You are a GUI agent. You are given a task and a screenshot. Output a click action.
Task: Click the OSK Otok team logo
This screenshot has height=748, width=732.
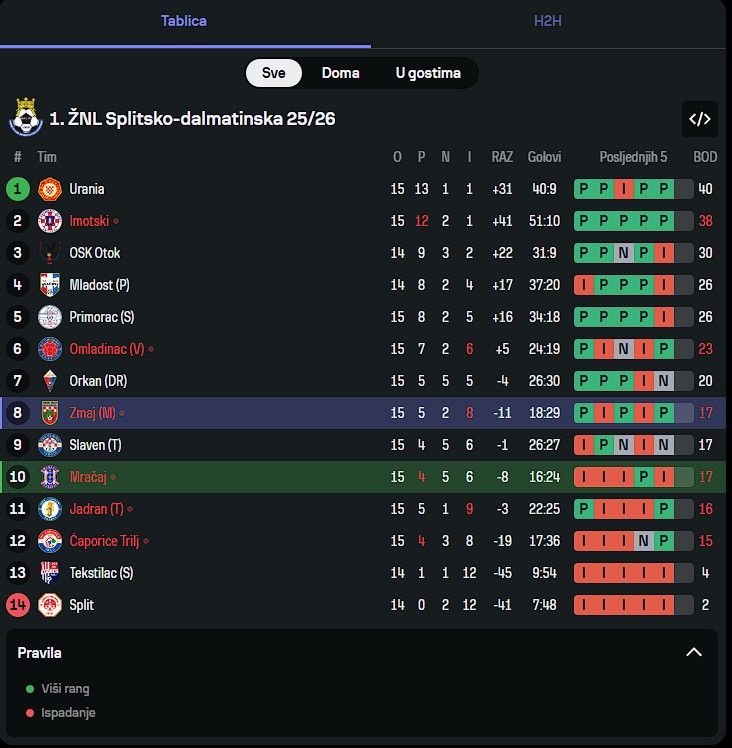point(50,253)
